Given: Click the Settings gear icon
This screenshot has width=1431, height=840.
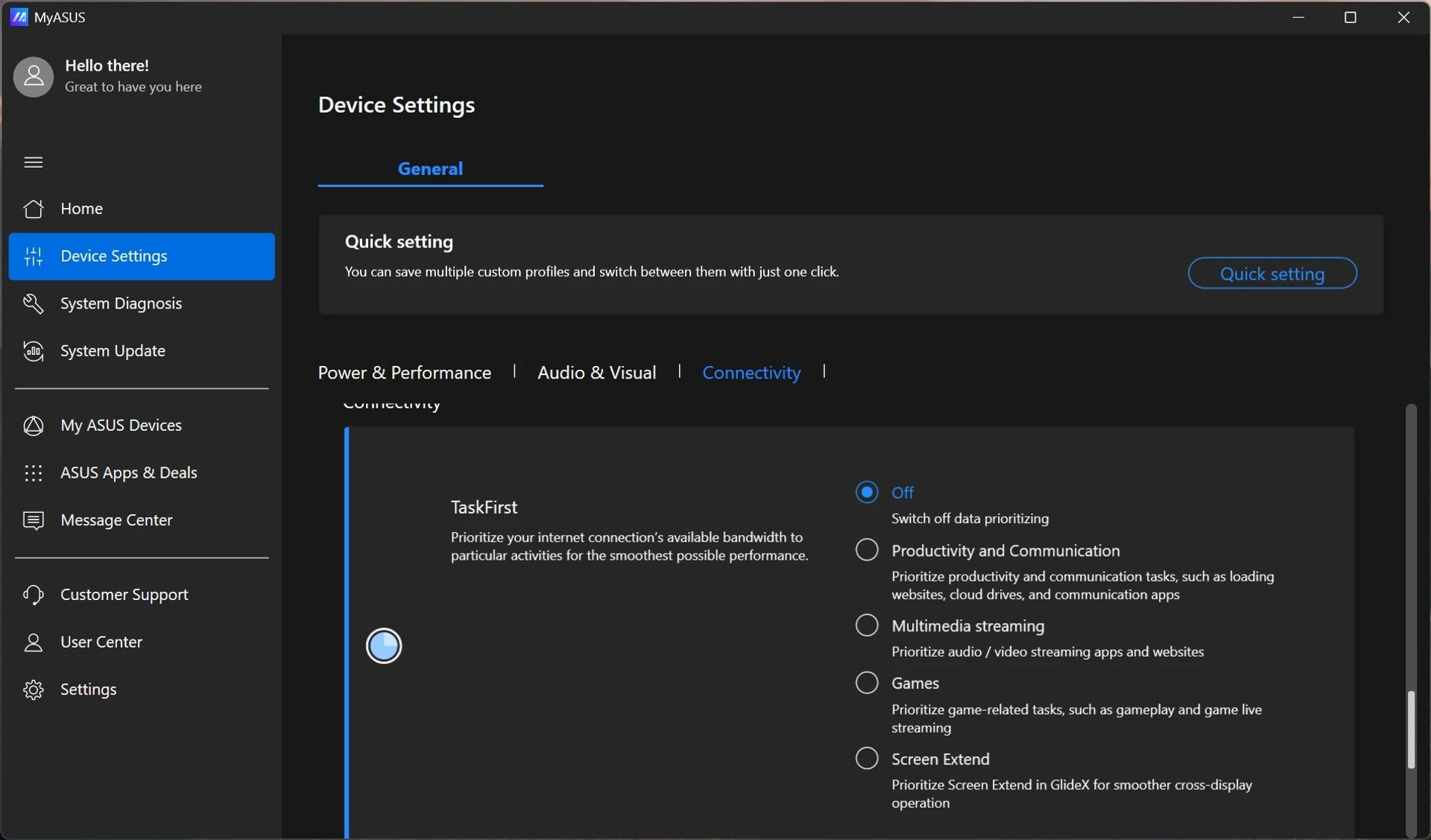Looking at the screenshot, I should coord(34,689).
